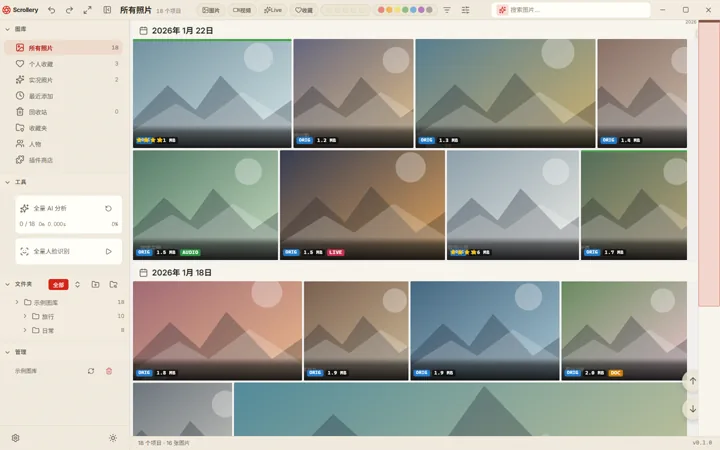The height and width of the screenshot is (450, 720).
Task: Expand the 日常 folder
Action: pos(25,330)
